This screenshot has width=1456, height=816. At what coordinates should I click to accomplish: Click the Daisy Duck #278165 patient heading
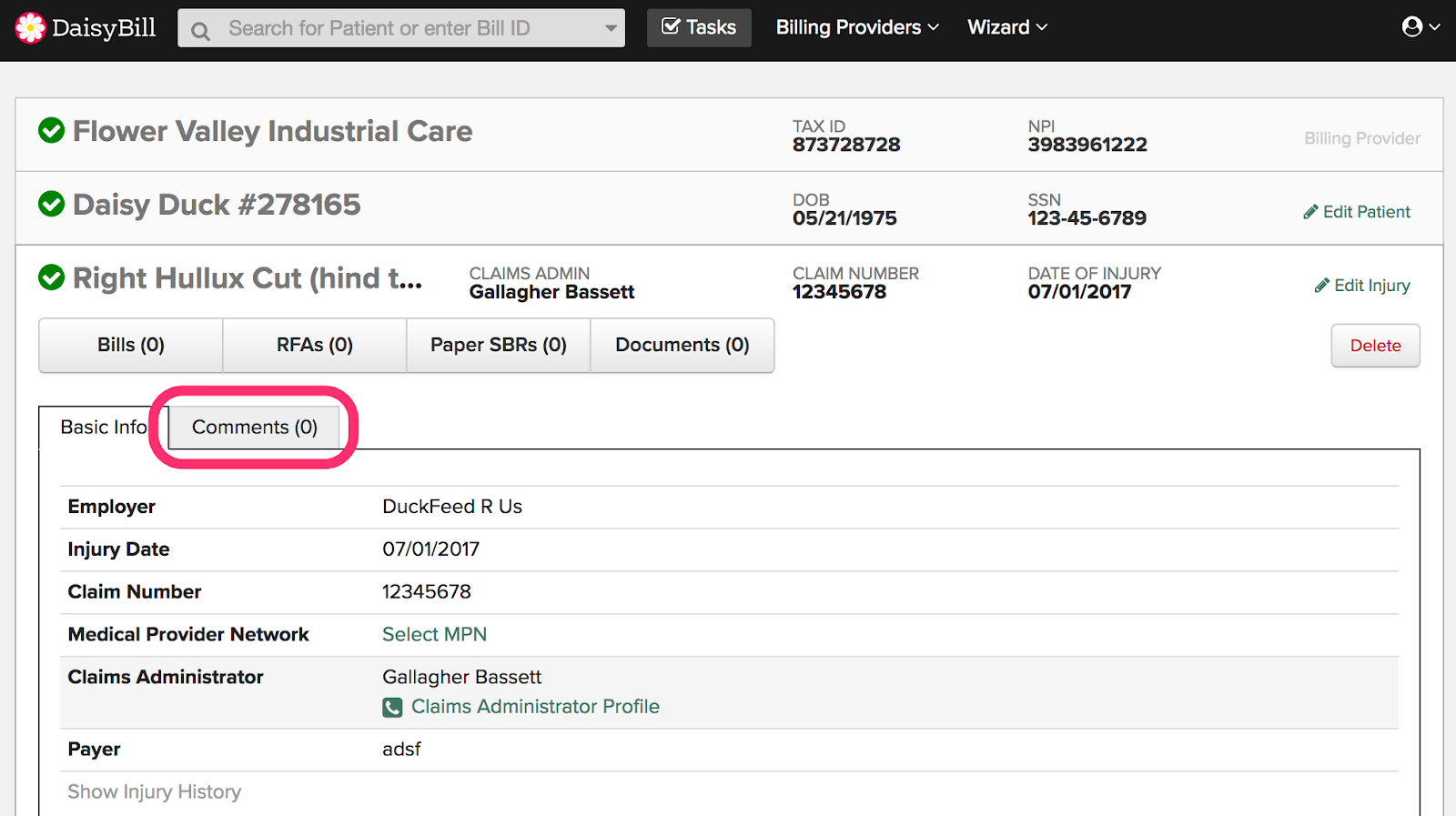pos(217,205)
